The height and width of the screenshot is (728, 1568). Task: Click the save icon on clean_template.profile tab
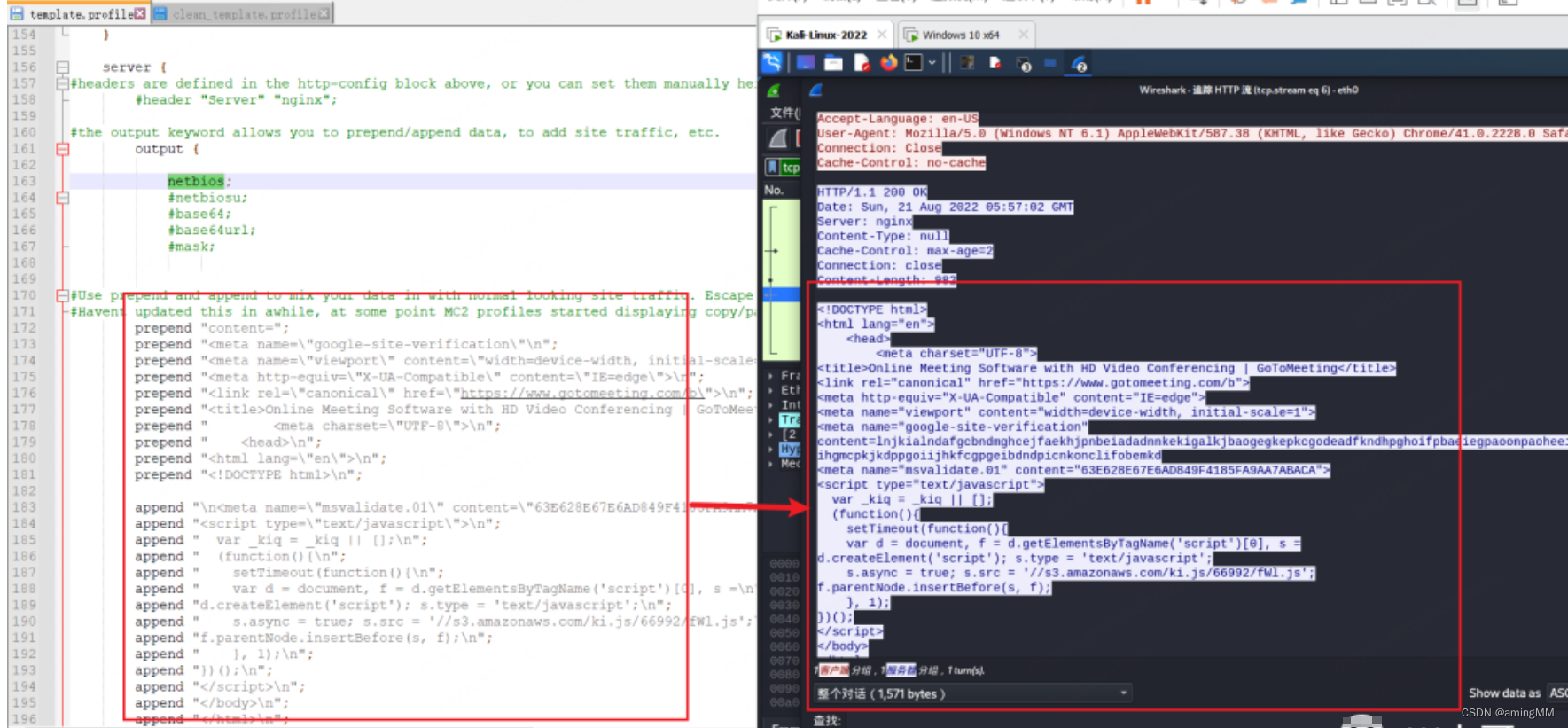pos(160,14)
